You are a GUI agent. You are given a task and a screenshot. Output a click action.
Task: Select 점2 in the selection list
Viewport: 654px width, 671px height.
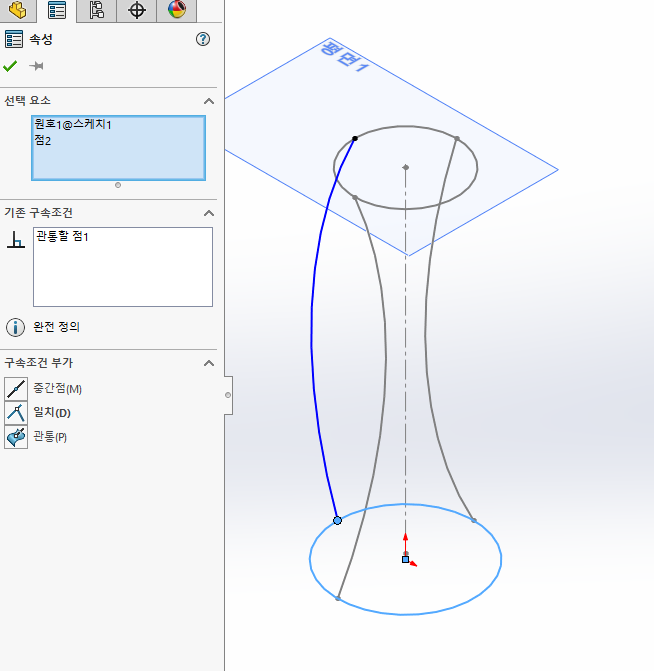click(43, 140)
